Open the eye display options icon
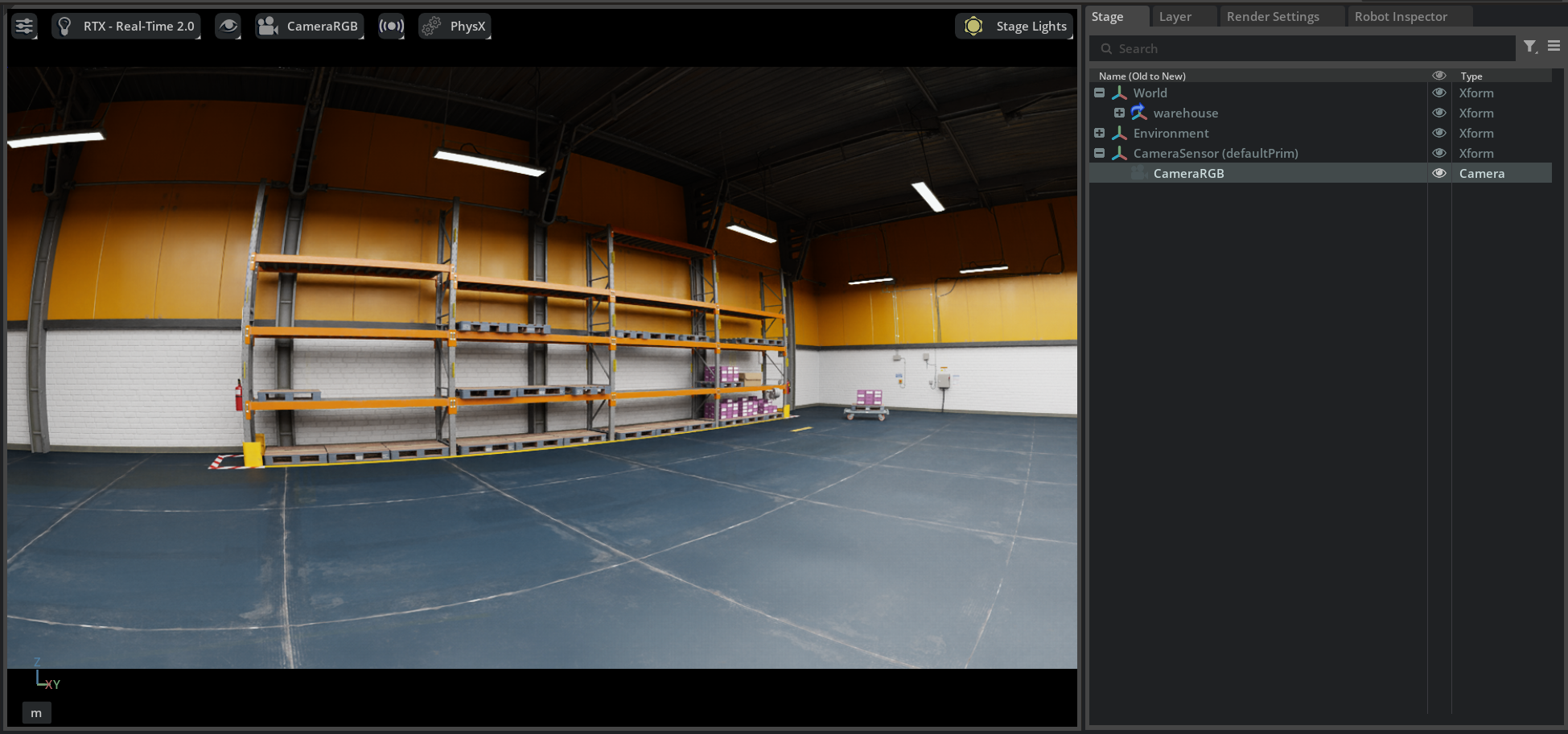Screen dimensions: 1568x734 coord(228,26)
